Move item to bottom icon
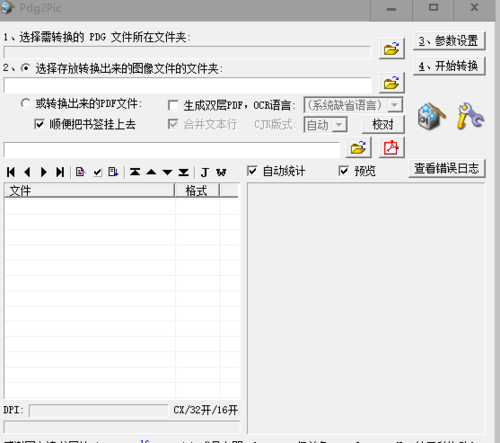Image resolution: width=500 pixels, height=443 pixels. (184, 172)
